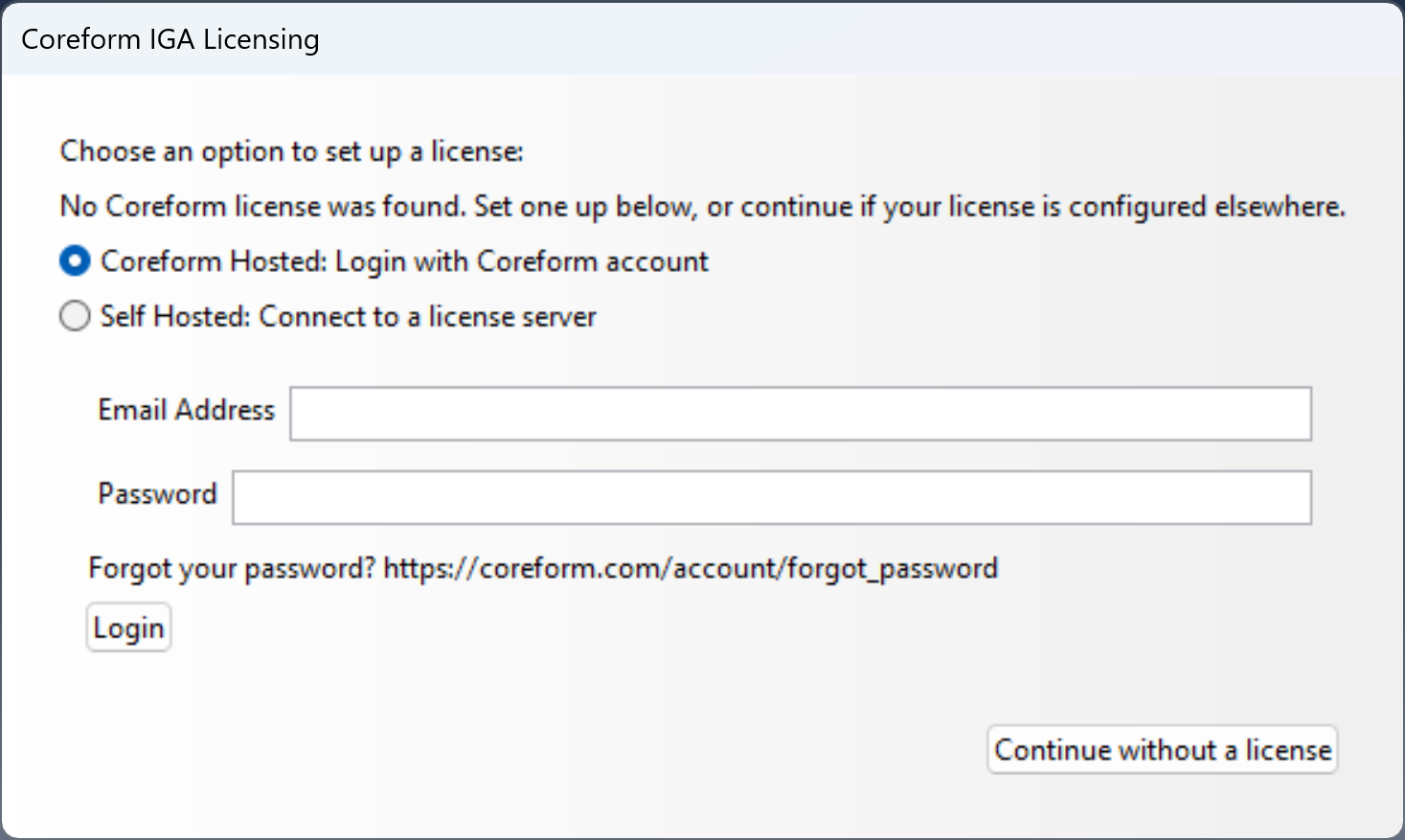This screenshot has width=1405, height=840.
Task: Click the 'Coreform Hosted:' label prefix
Action: coord(214,261)
